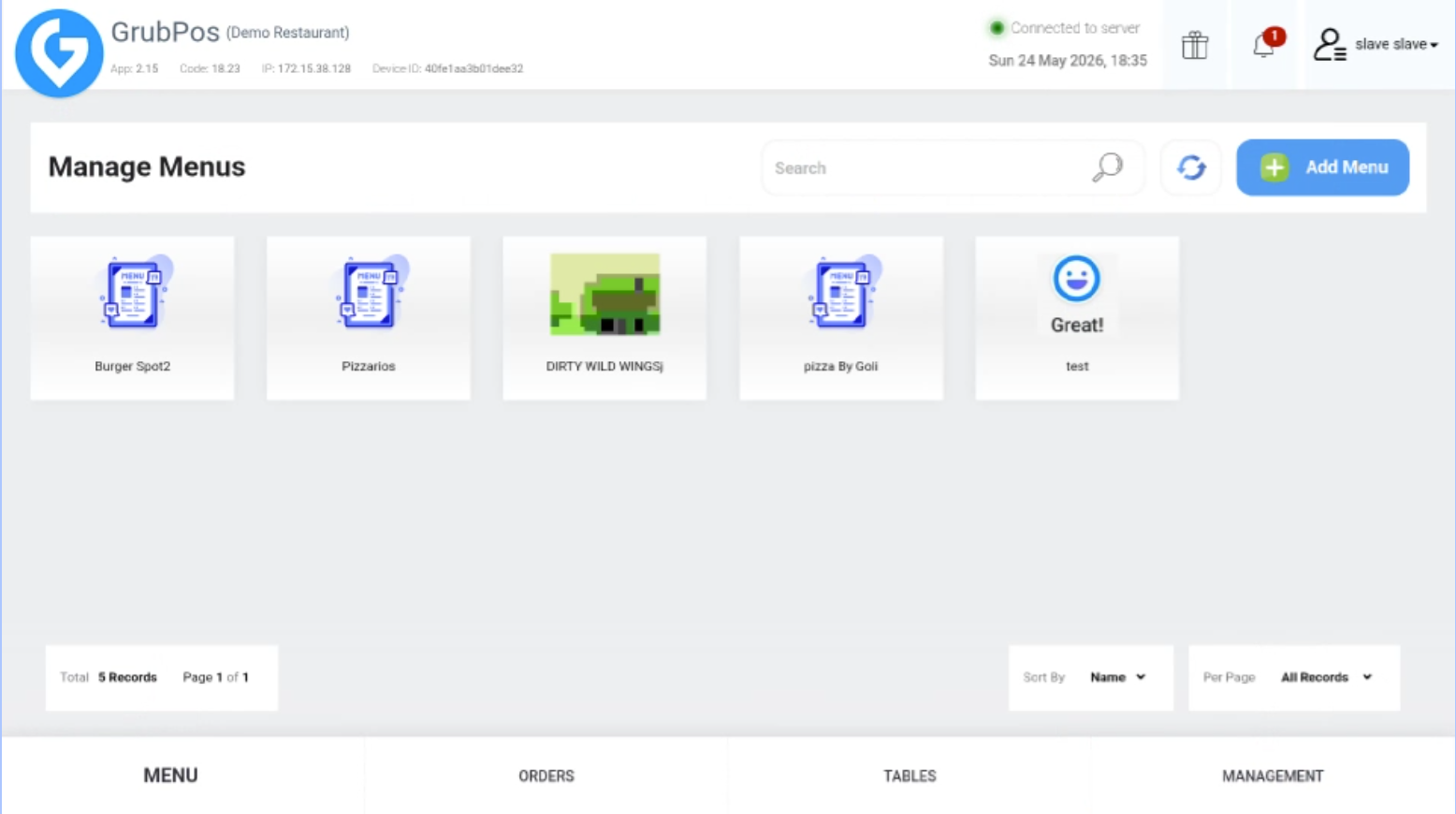Click the test menu smiley icon
Screen dimensions: 1456x814
click(x=1077, y=279)
